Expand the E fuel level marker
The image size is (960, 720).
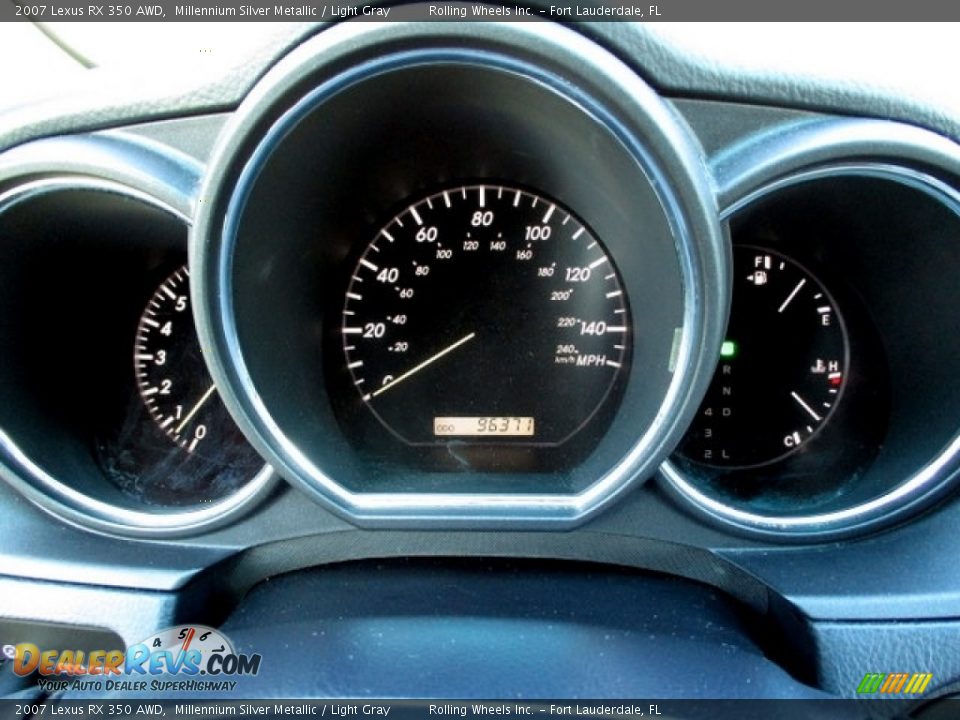pos(826,319)
